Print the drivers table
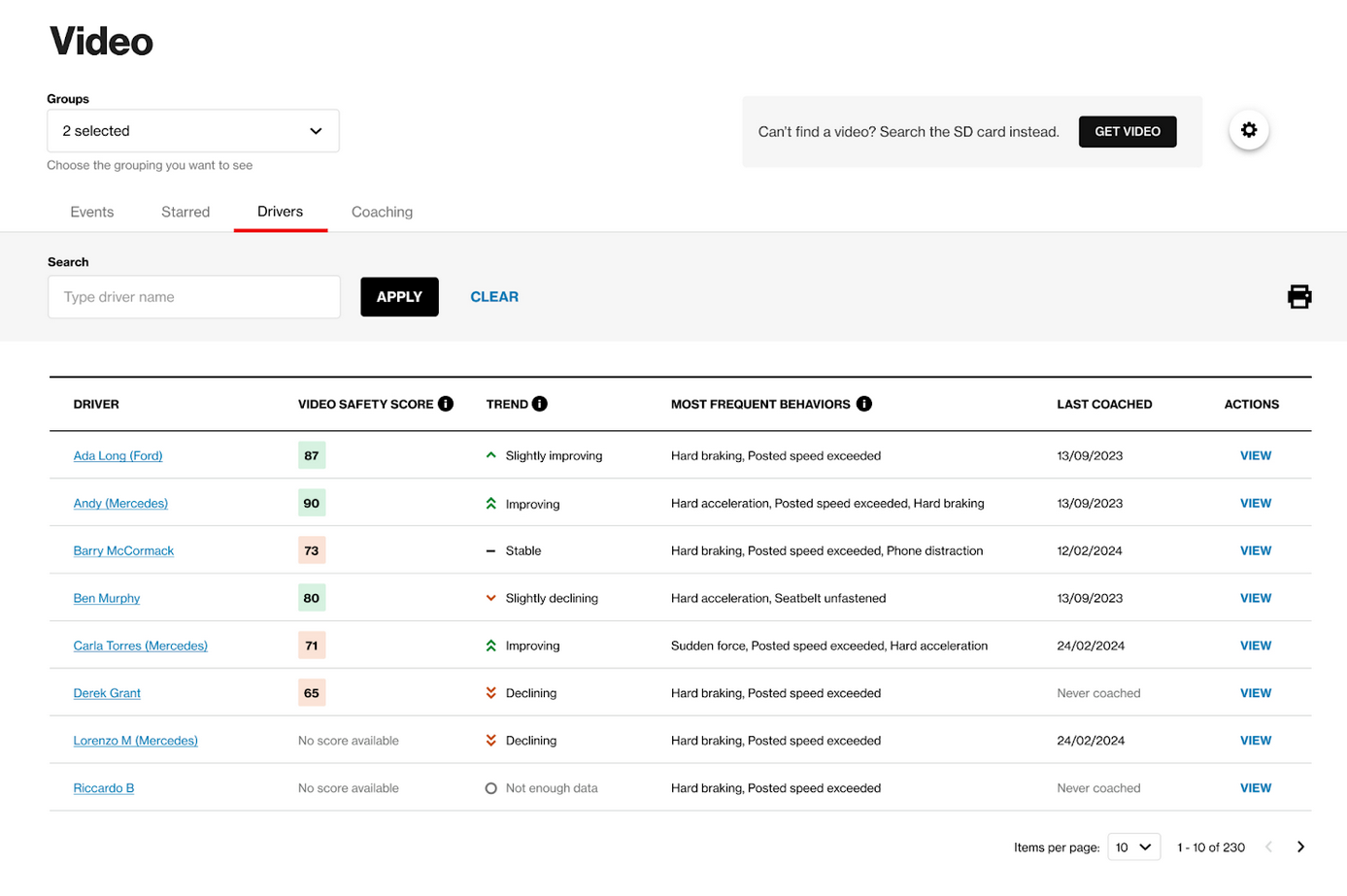Screen dimensions: 1347x896 1299,296
